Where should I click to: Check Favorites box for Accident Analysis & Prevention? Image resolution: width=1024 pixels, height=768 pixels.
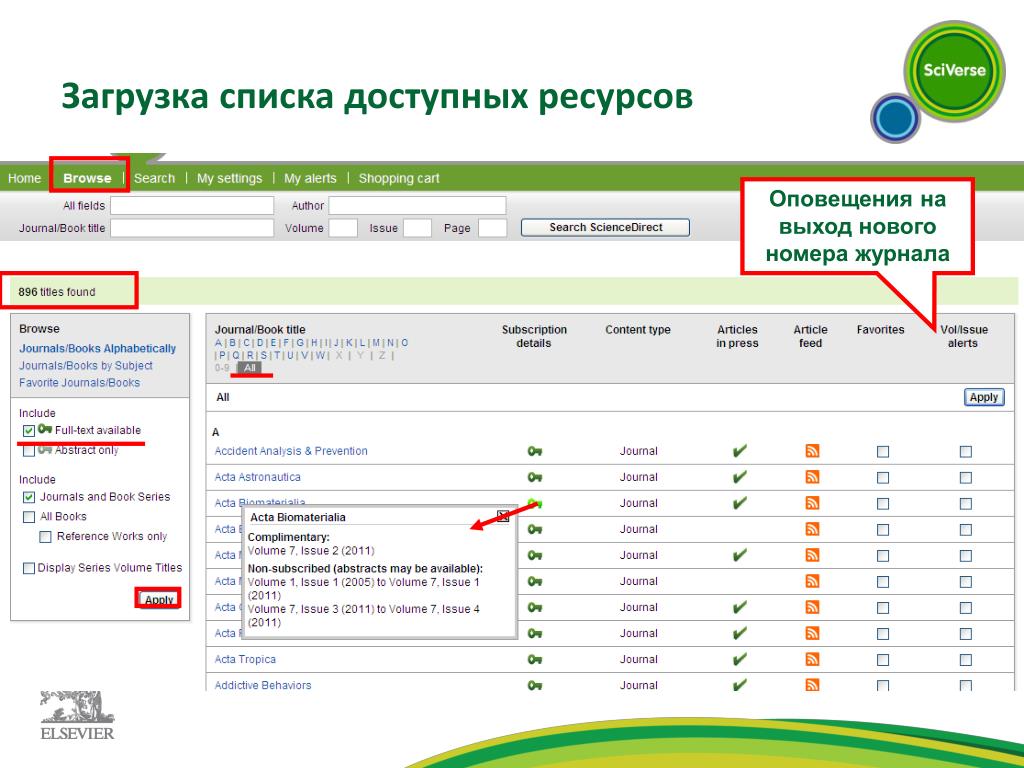pyautogui.click(x=883, y=452)
